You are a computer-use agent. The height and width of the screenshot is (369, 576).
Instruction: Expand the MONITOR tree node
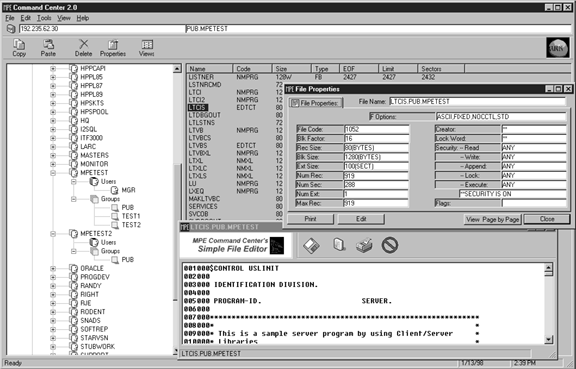click(53, 164)
